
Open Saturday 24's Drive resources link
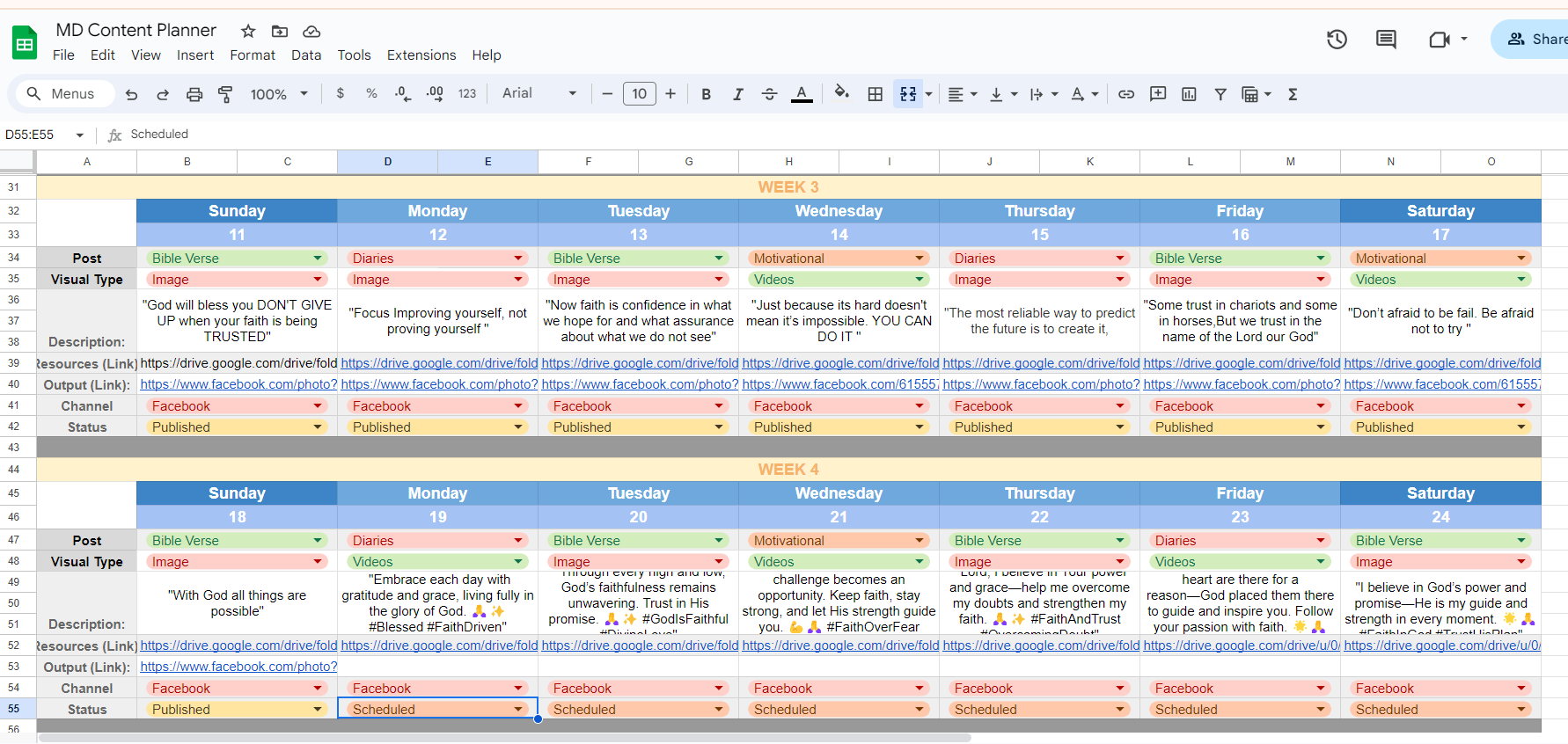[1442, 646]
